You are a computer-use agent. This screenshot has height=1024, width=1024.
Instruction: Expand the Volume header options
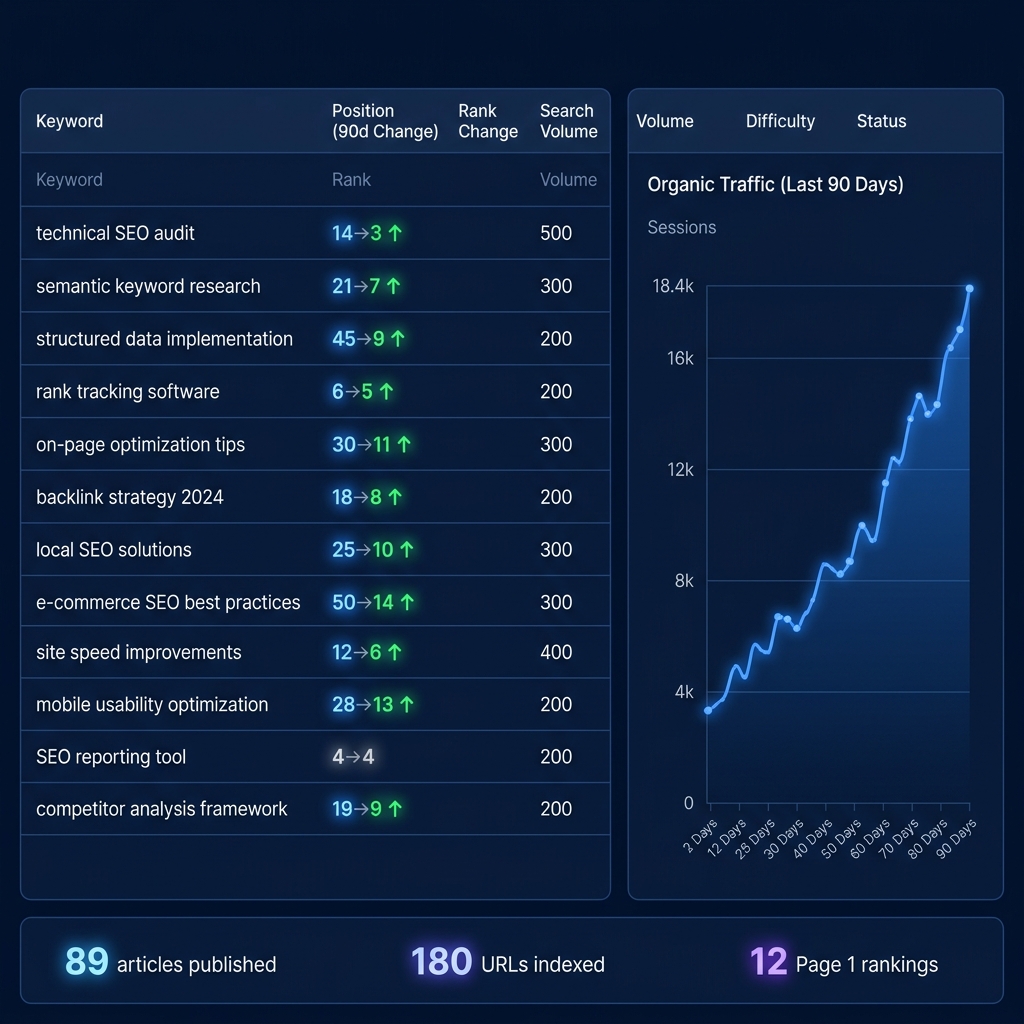click(665, 121)
